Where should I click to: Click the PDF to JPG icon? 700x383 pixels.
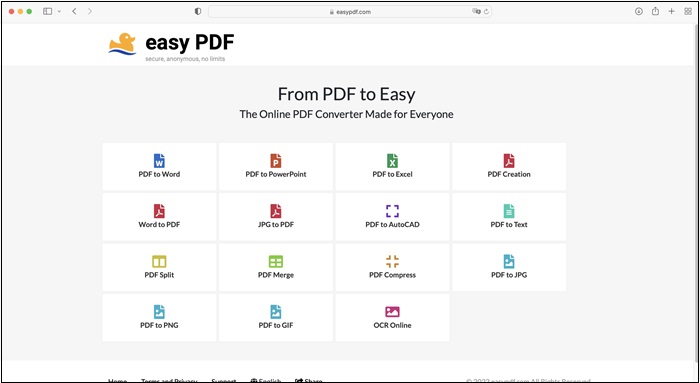(x=509, y=262)
